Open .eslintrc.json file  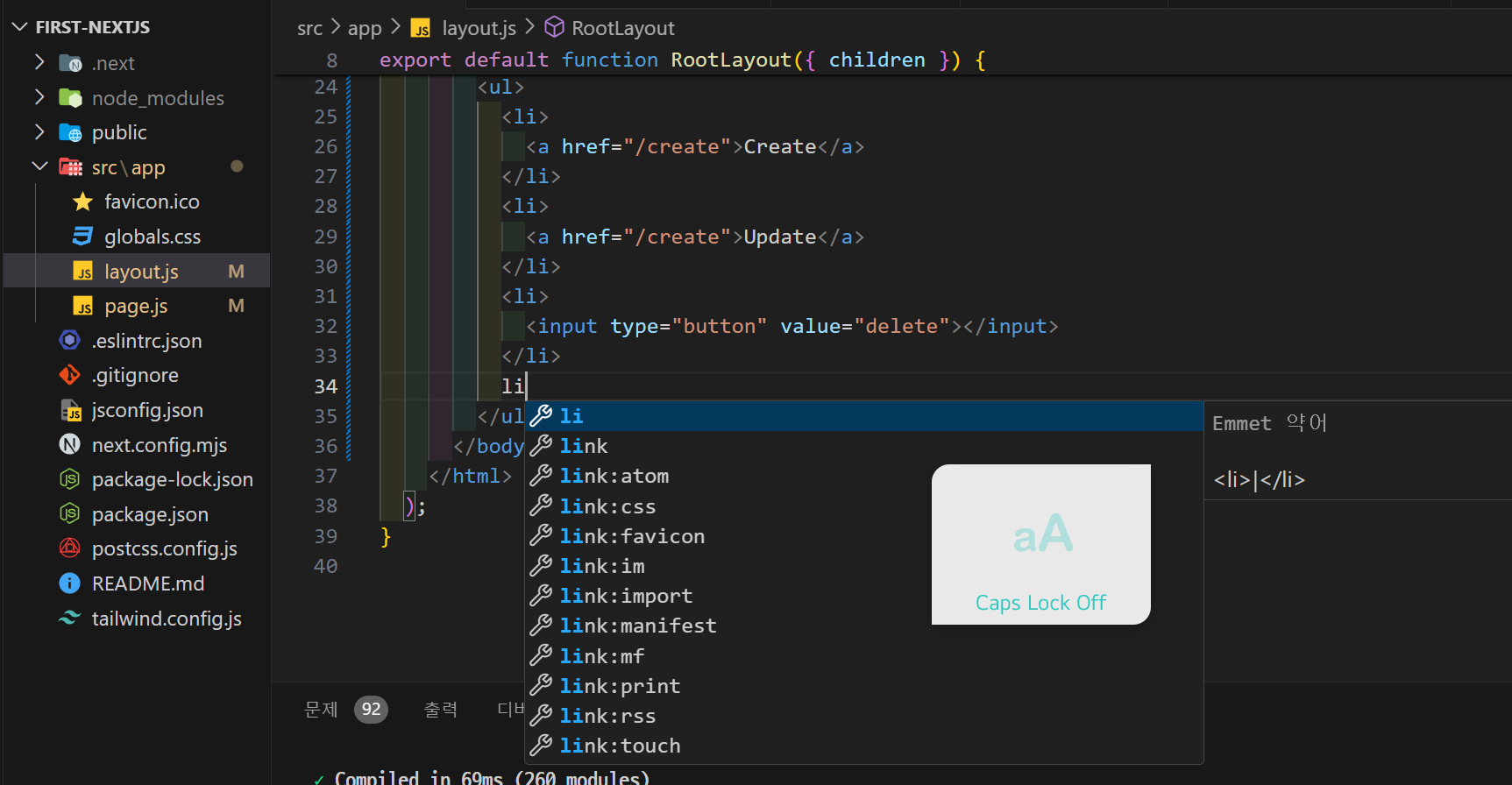pyautogui.click(x=147, y=341)
